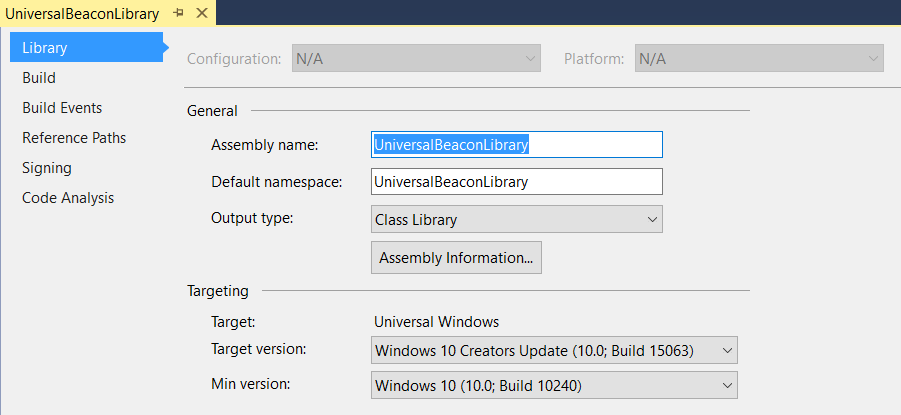901x415 pixels.
Task: Pin the UniversalBeaconLibrary document tab
Action: click(x=179, y=13)
